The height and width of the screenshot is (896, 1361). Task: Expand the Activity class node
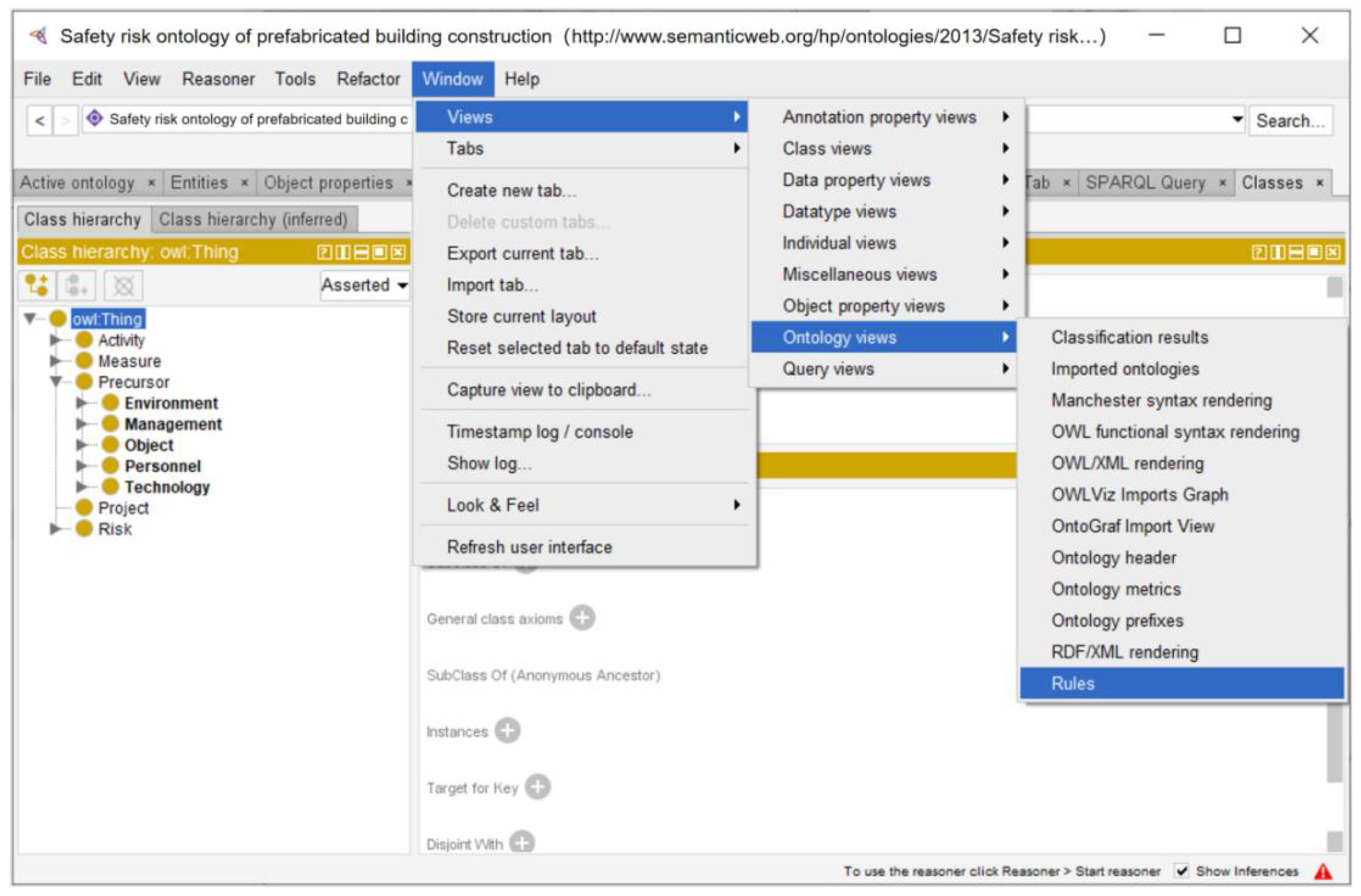pos(55,340)
